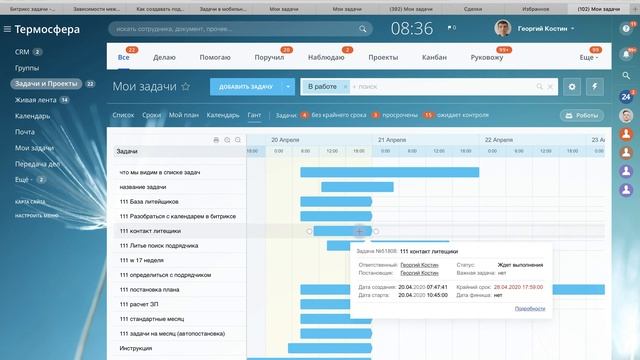Switch to the Наблюдаю tab
The height and width of the screenshot is (360, 640).
click(326, 58)
